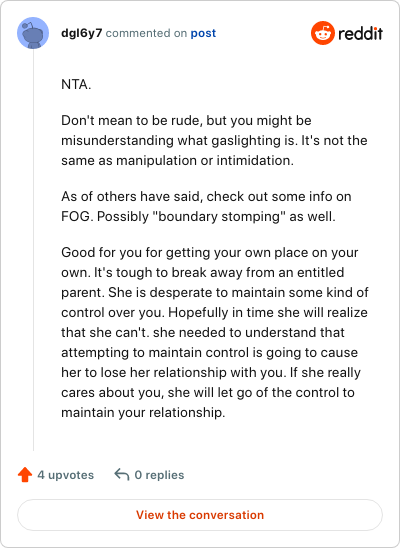The image size is (400, 548).
Task: Click the vertical thread line under the avatar
Action: click(34, 250)
